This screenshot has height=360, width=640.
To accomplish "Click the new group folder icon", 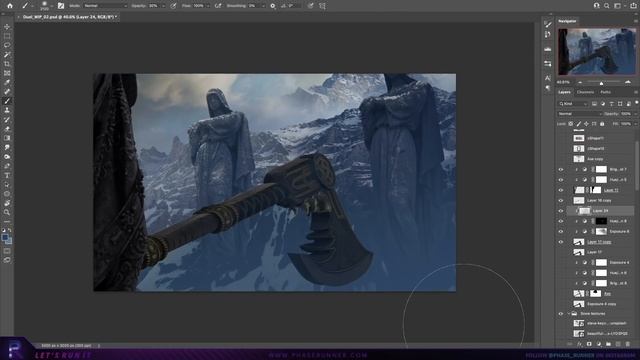I will click(x=608, y=344).
